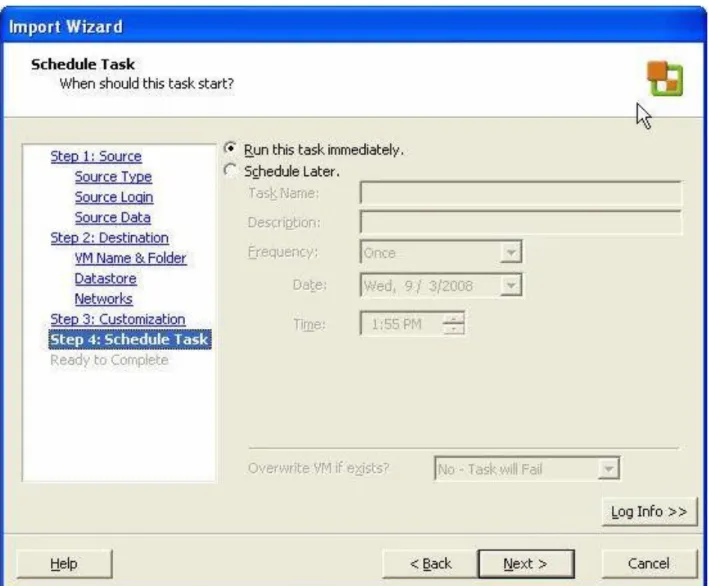
Task: Click the Description input field
Action: pyautogui.click(x=521, y=222)
